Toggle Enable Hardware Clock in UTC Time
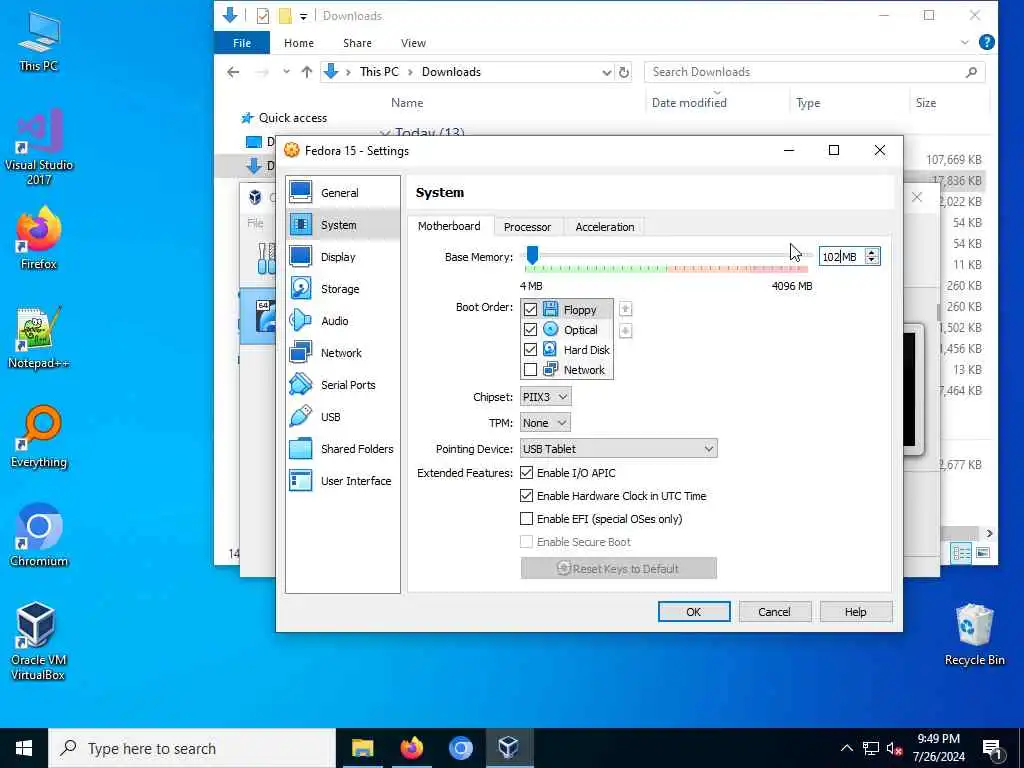The image size is (1024, 768). click(x=526, y=496)
